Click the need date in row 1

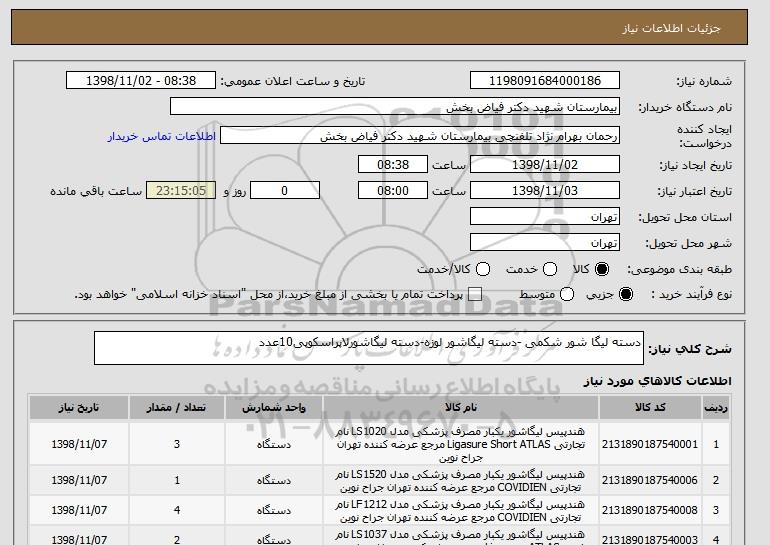pos(79,444)
